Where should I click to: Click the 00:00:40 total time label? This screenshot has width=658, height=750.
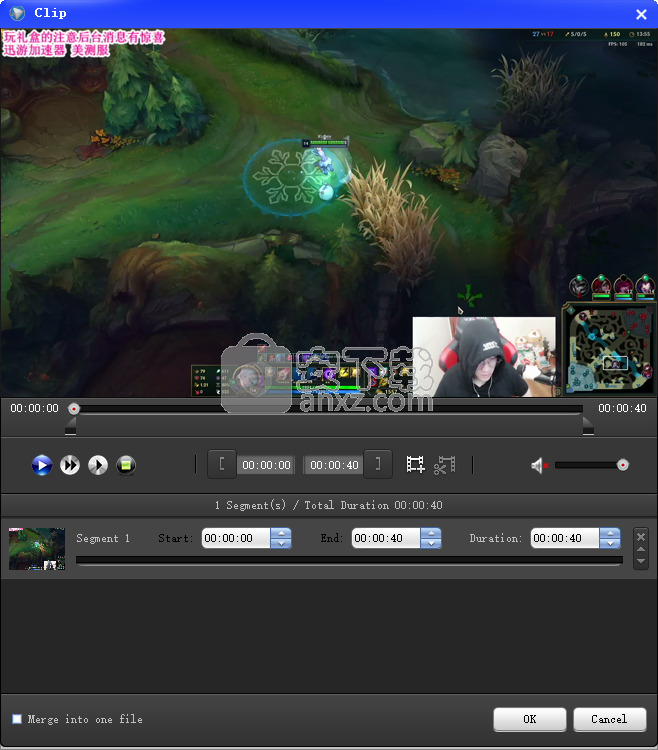(x=622, y=408)
